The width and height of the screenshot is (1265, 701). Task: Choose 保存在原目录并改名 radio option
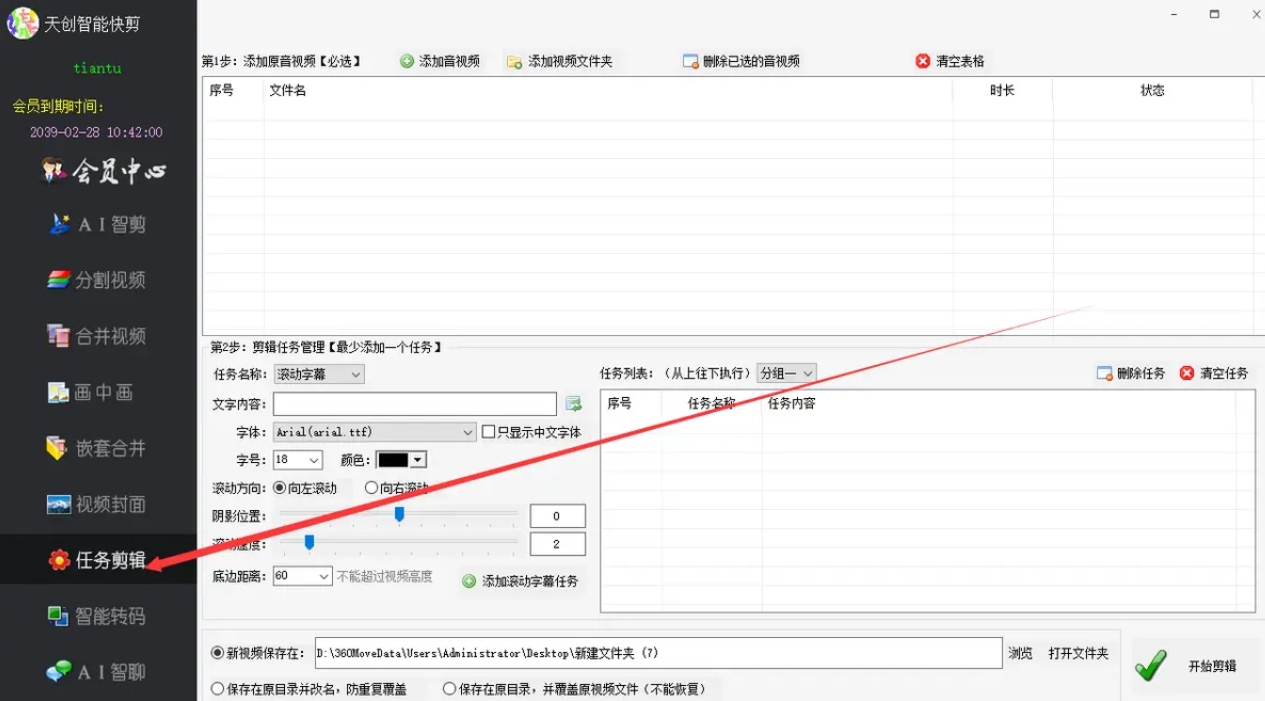tap(217, 689)
